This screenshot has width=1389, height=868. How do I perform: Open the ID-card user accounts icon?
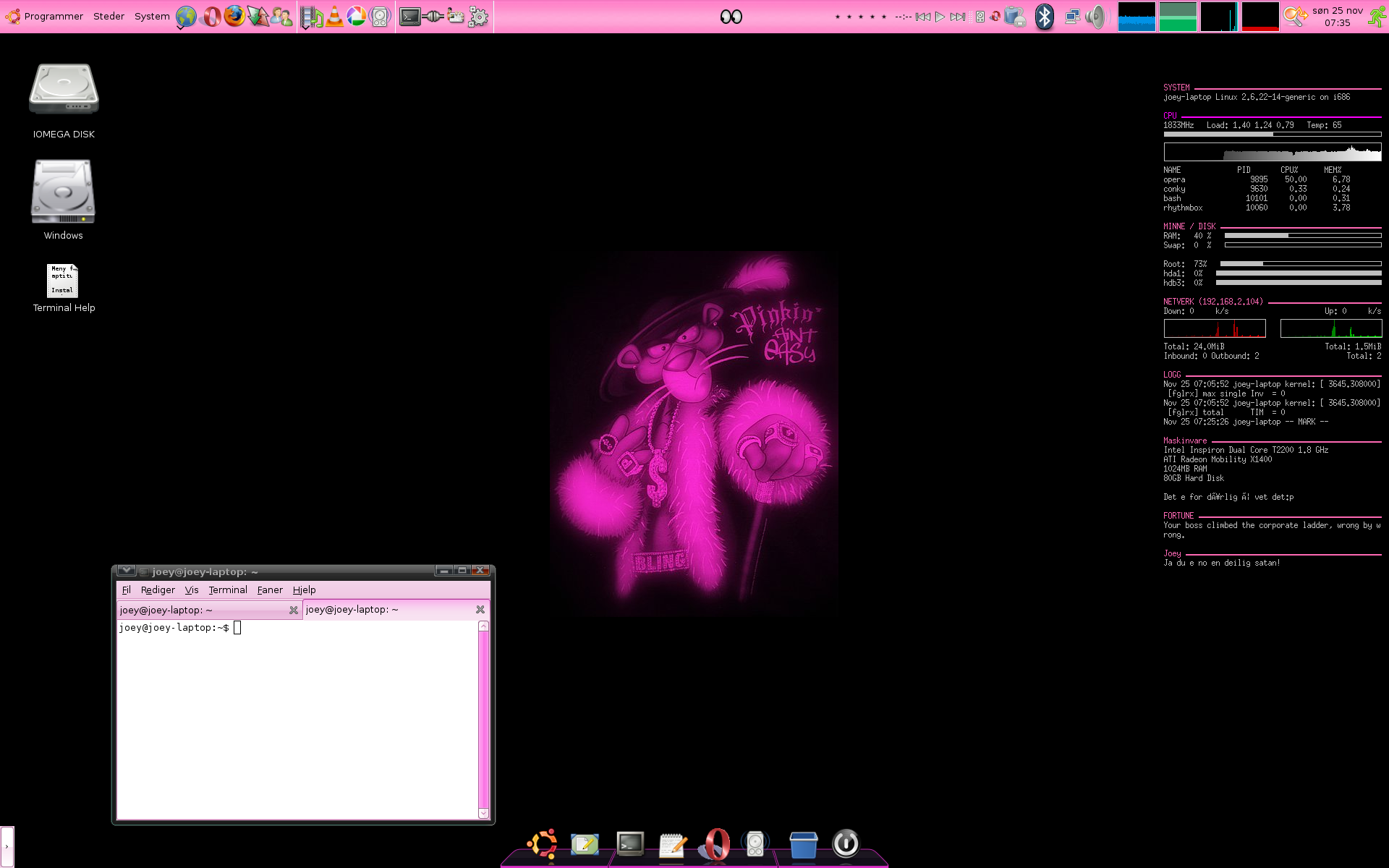click(x=456, y=16)
